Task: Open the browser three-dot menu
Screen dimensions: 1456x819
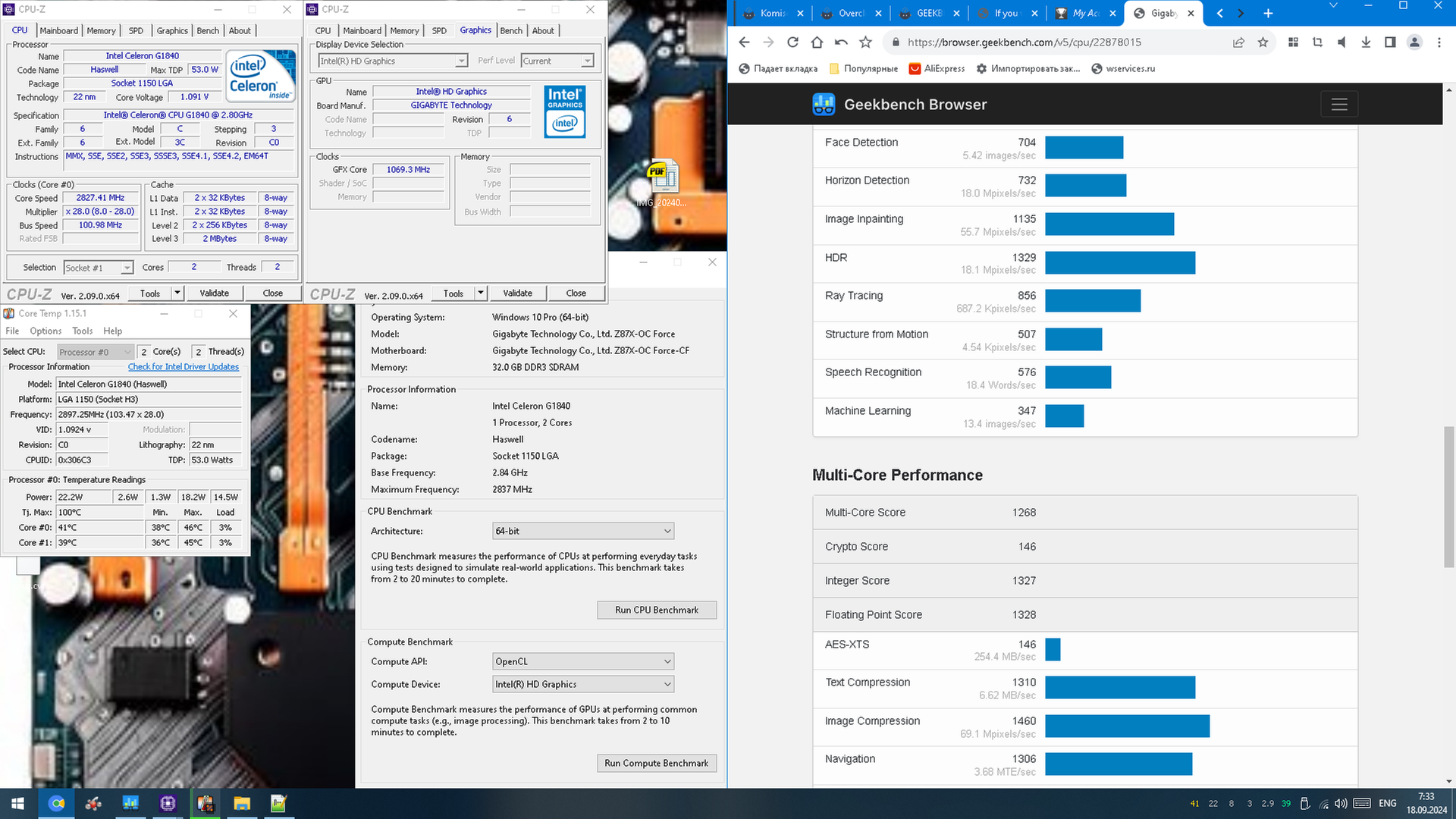Action: pyautogui.click(x=1439, y=42)
